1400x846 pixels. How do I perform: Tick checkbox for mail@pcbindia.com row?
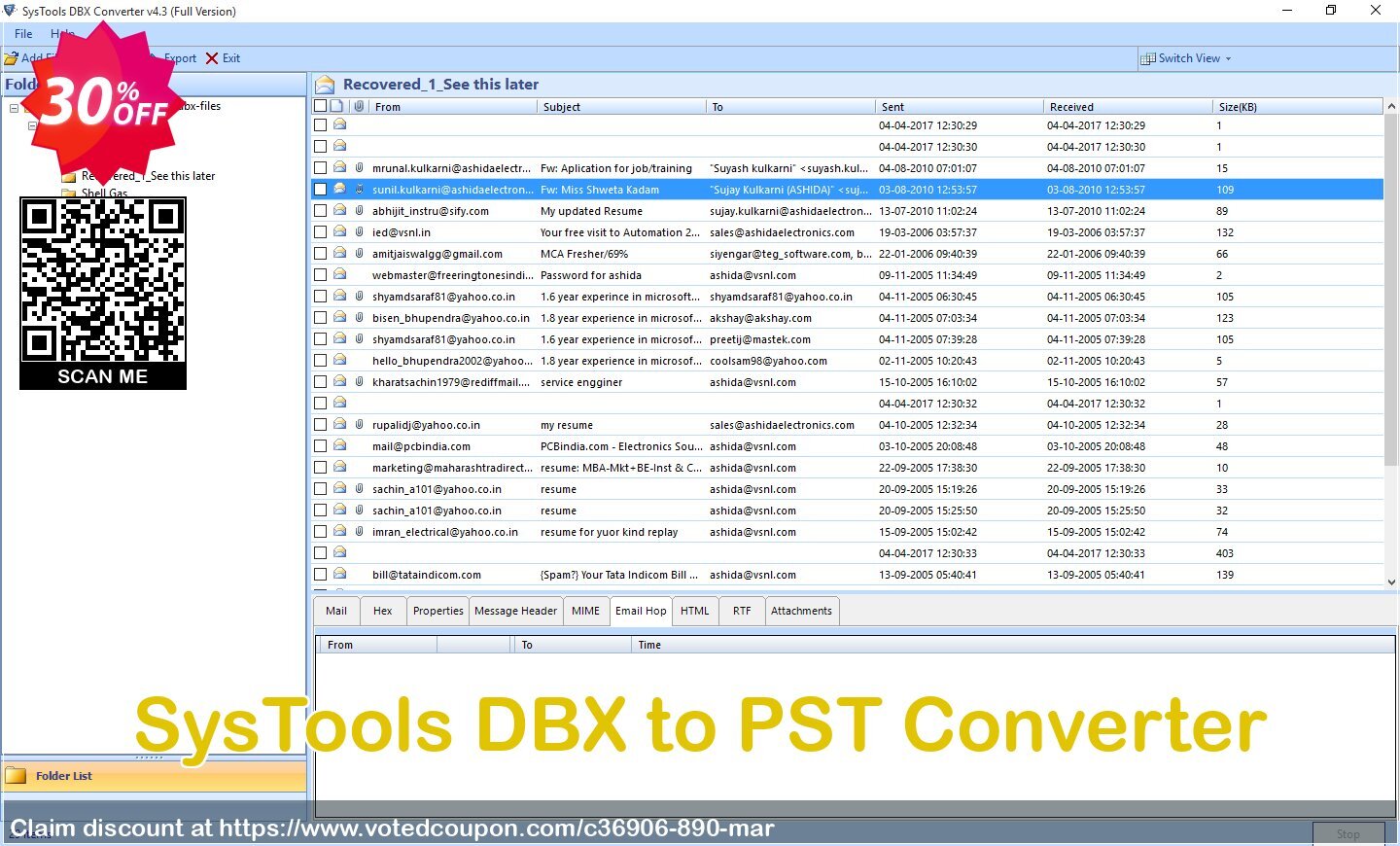tap(320, 446)
